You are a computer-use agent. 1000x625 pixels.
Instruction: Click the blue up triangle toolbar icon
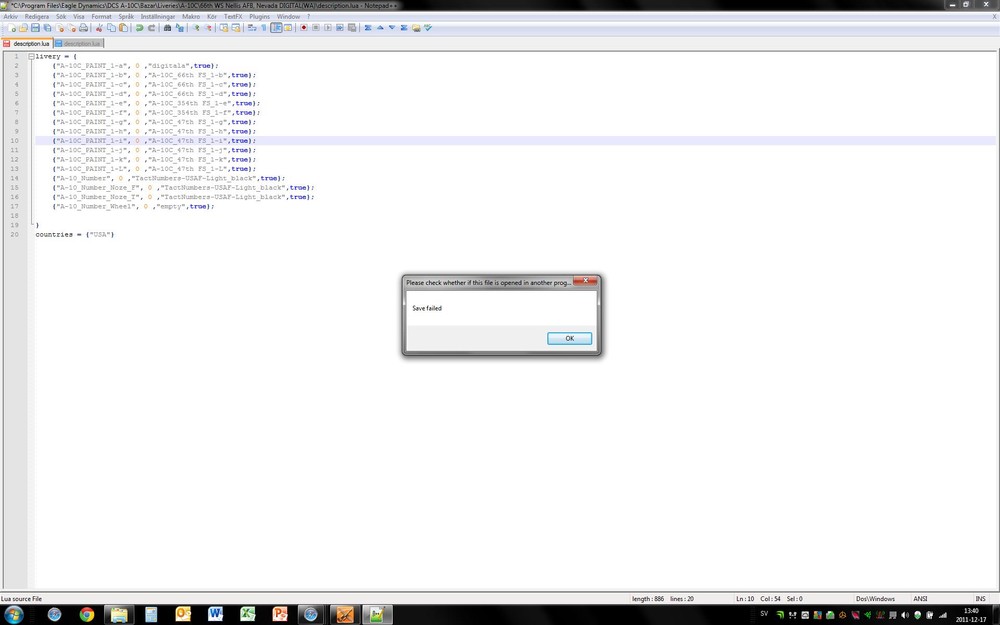tap(380, 28)
